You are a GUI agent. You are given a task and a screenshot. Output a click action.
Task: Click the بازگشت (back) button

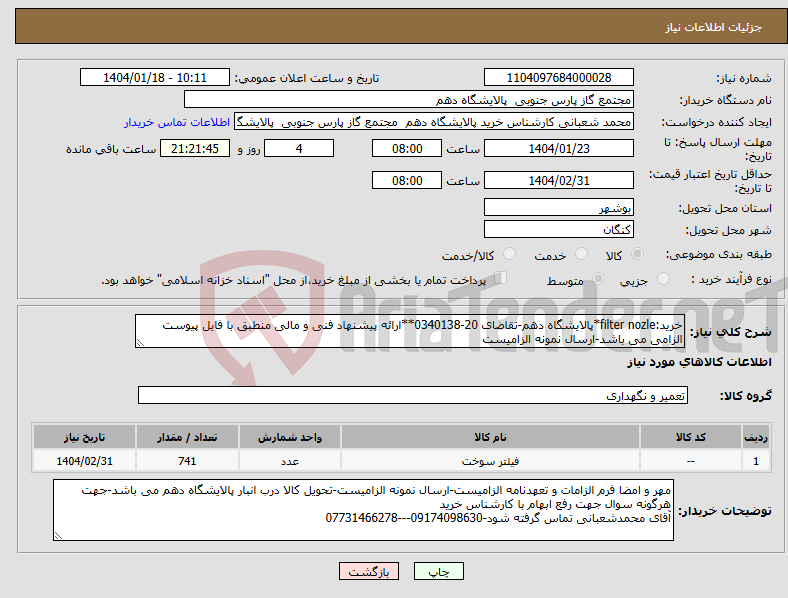pyautogui.click(x=369, y=571)
